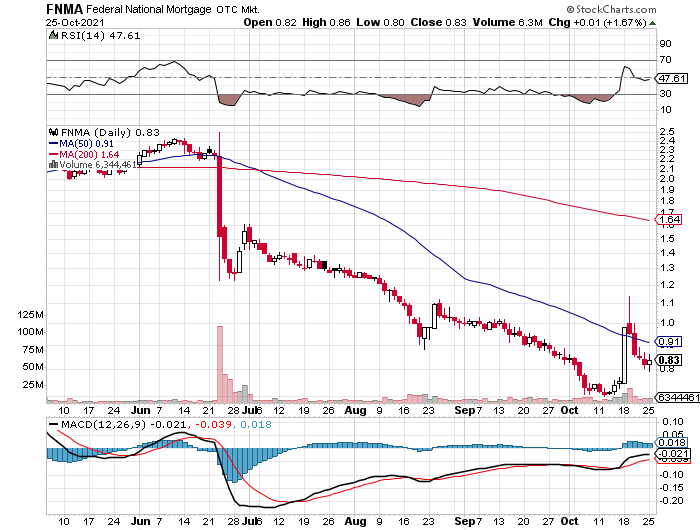Click the blue 0.91 MA(50) price tag
700x530 pixels.
tap(668, 342)
